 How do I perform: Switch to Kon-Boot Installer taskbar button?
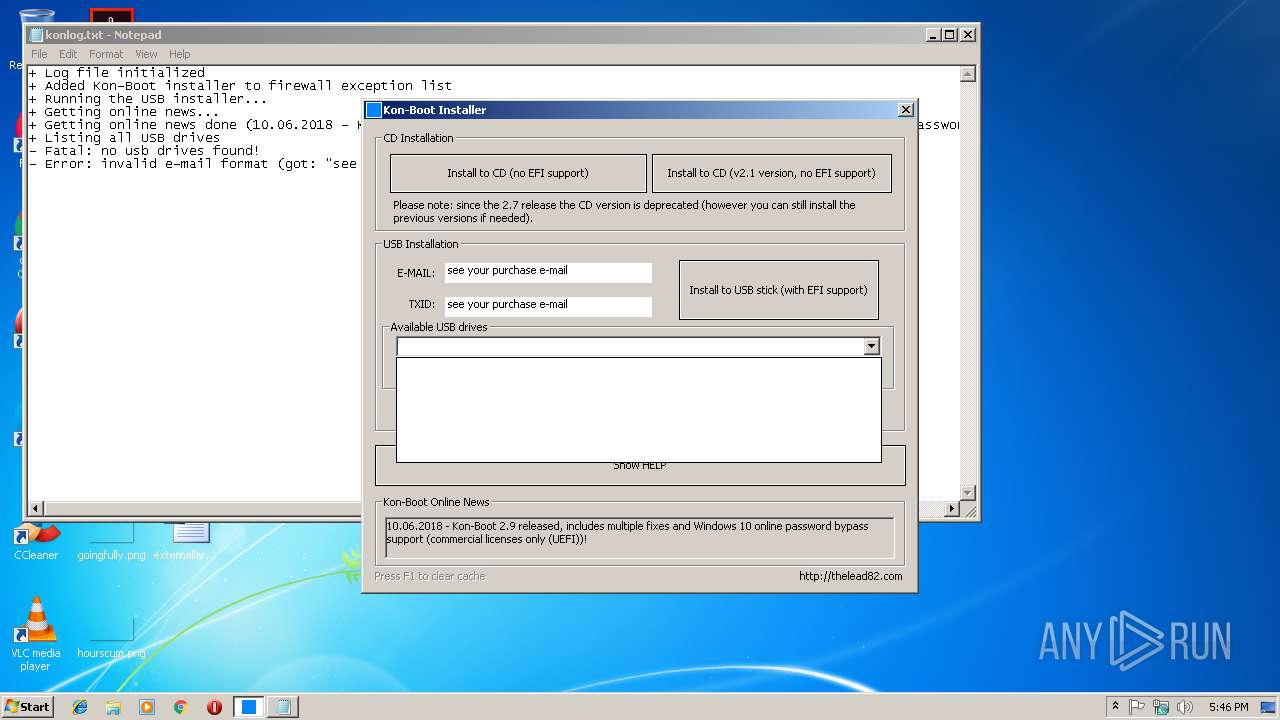[249, 707]
